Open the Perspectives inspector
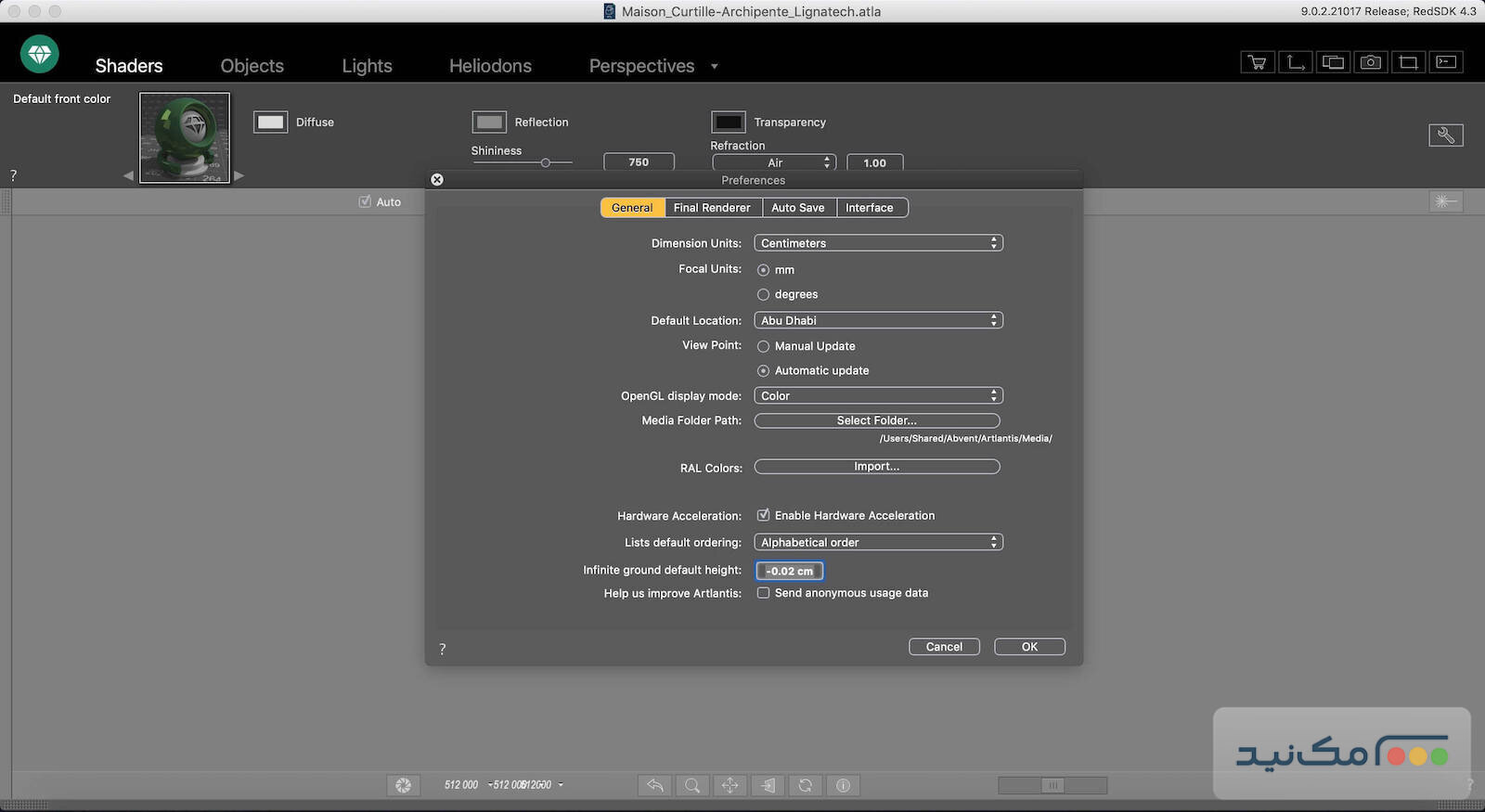The image size is (1485, 812). (641, 66)
